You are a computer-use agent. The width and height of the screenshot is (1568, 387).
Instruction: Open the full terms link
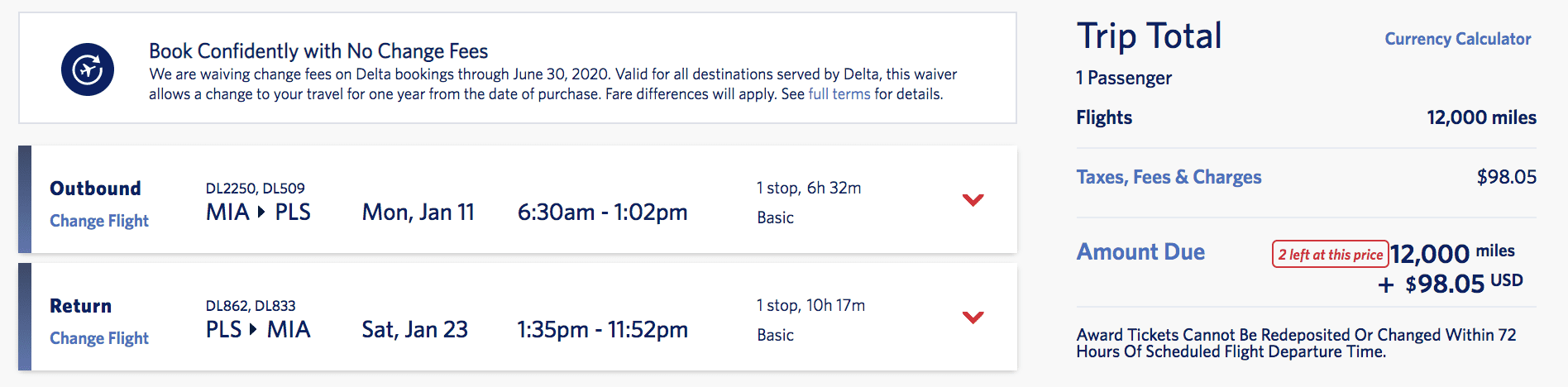[x=839, y=94]
